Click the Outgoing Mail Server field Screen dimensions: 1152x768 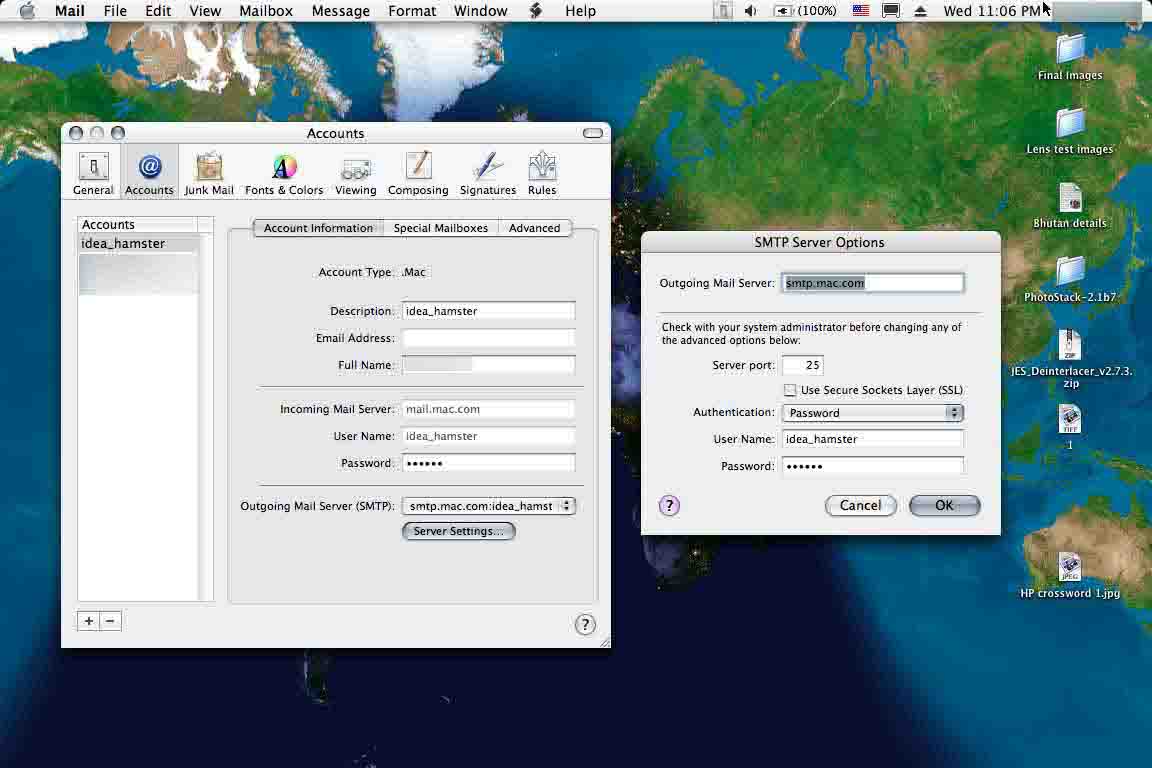[x=873, y=283]
